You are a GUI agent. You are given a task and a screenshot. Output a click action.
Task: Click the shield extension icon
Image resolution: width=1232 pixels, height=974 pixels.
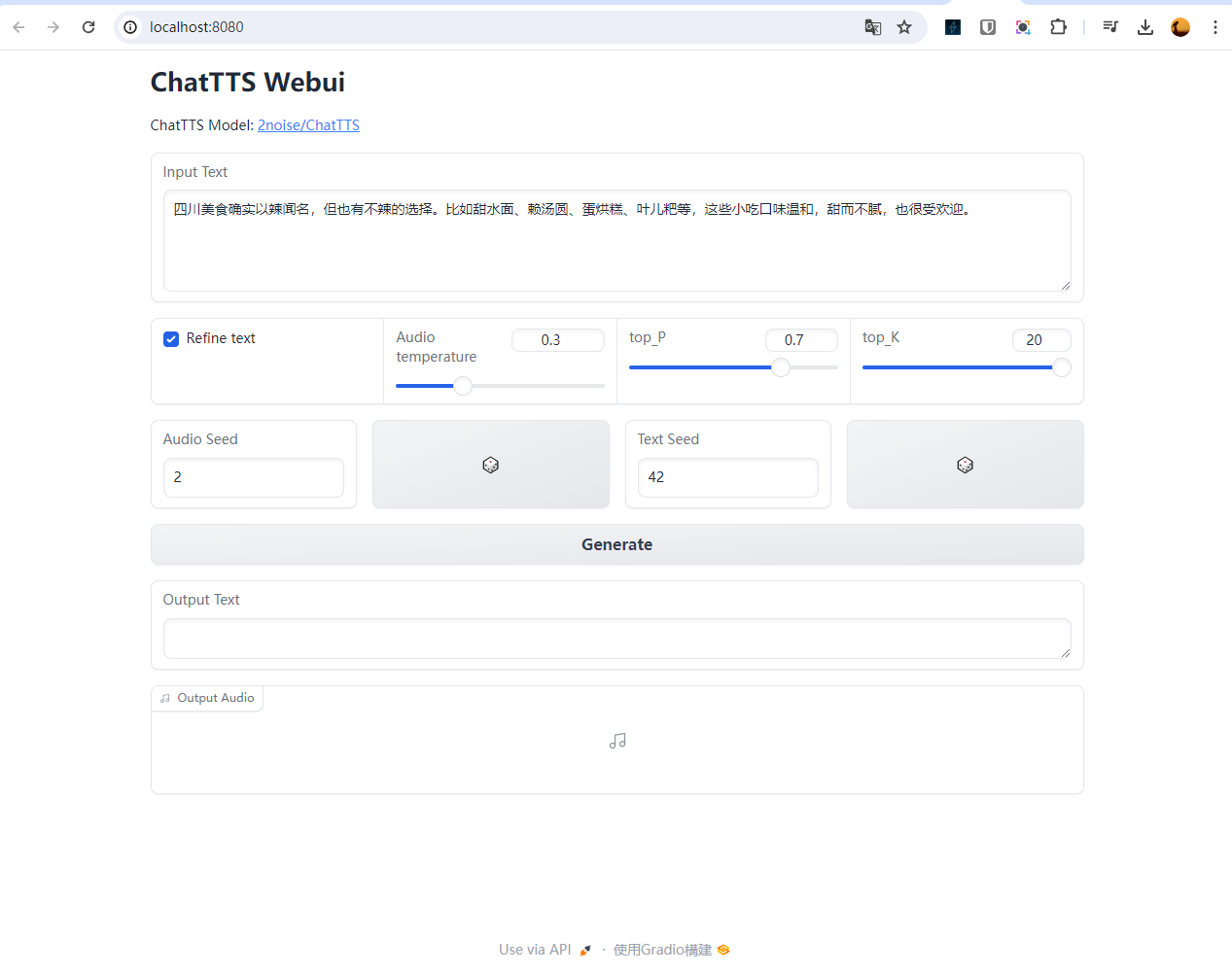coord(988,27)
